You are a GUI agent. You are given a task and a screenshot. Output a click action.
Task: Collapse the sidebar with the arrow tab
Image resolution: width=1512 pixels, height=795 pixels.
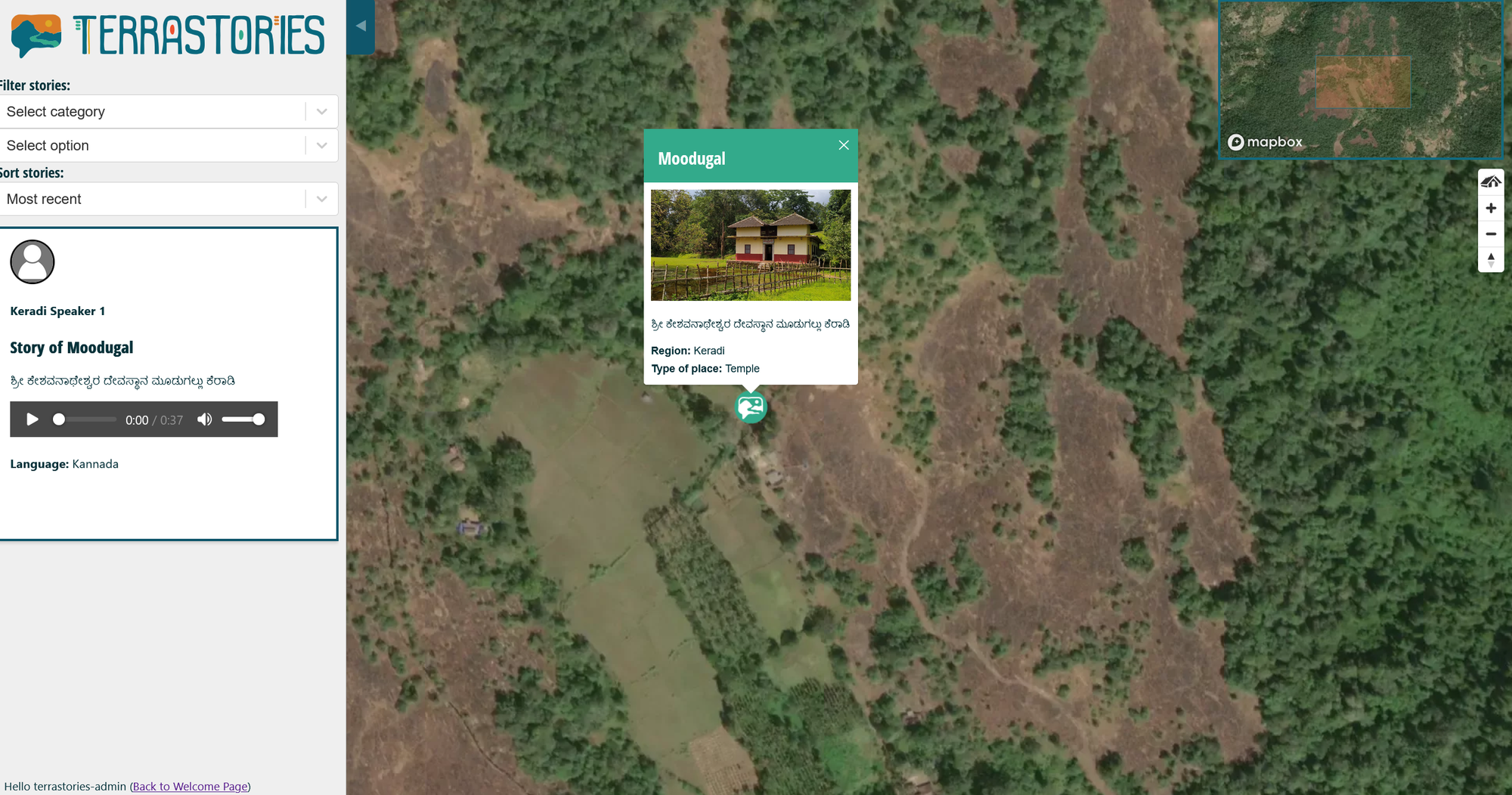coord(361,26)
